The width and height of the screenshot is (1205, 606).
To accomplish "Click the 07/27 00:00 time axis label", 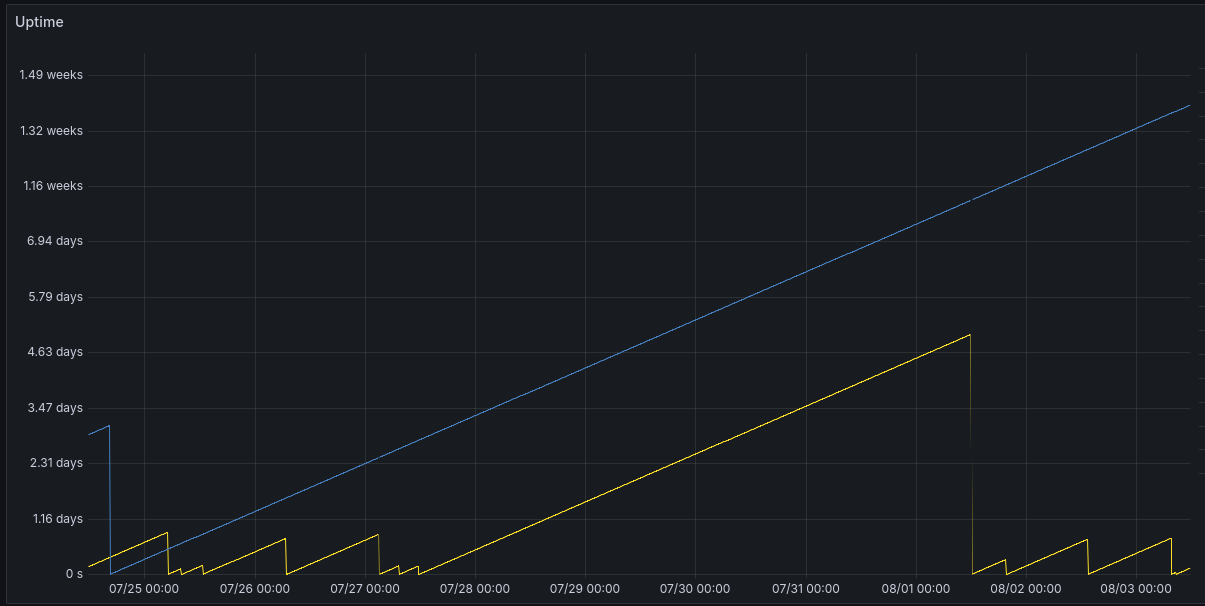I will coord(365,589).
